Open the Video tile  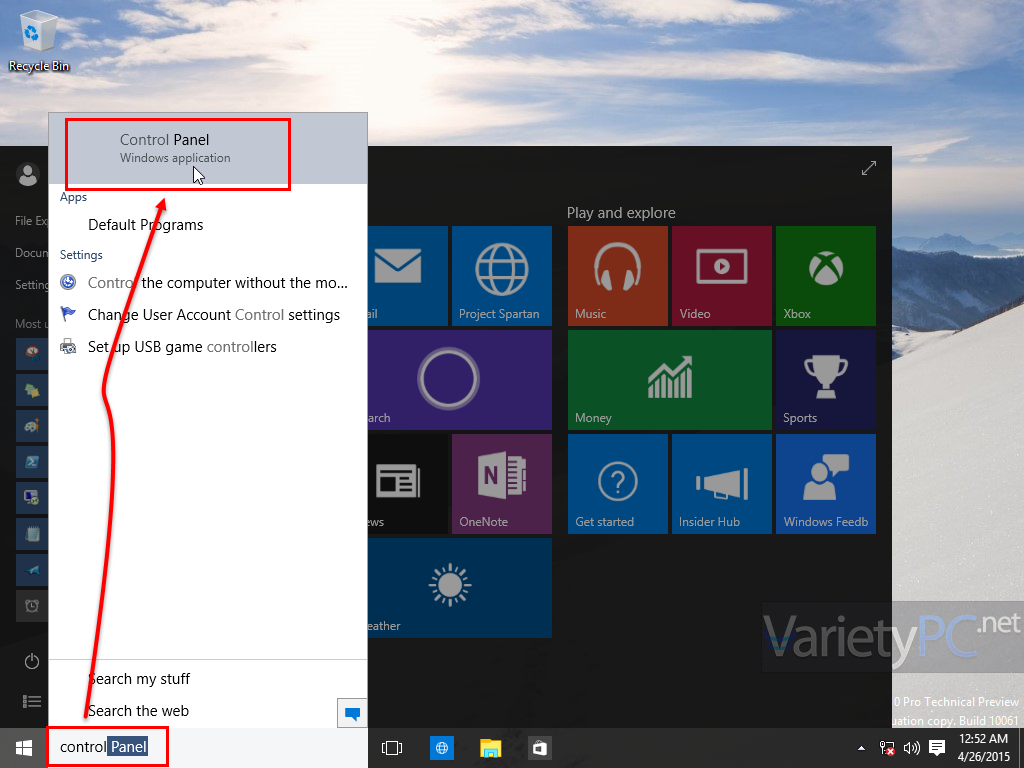coord(722,276)
